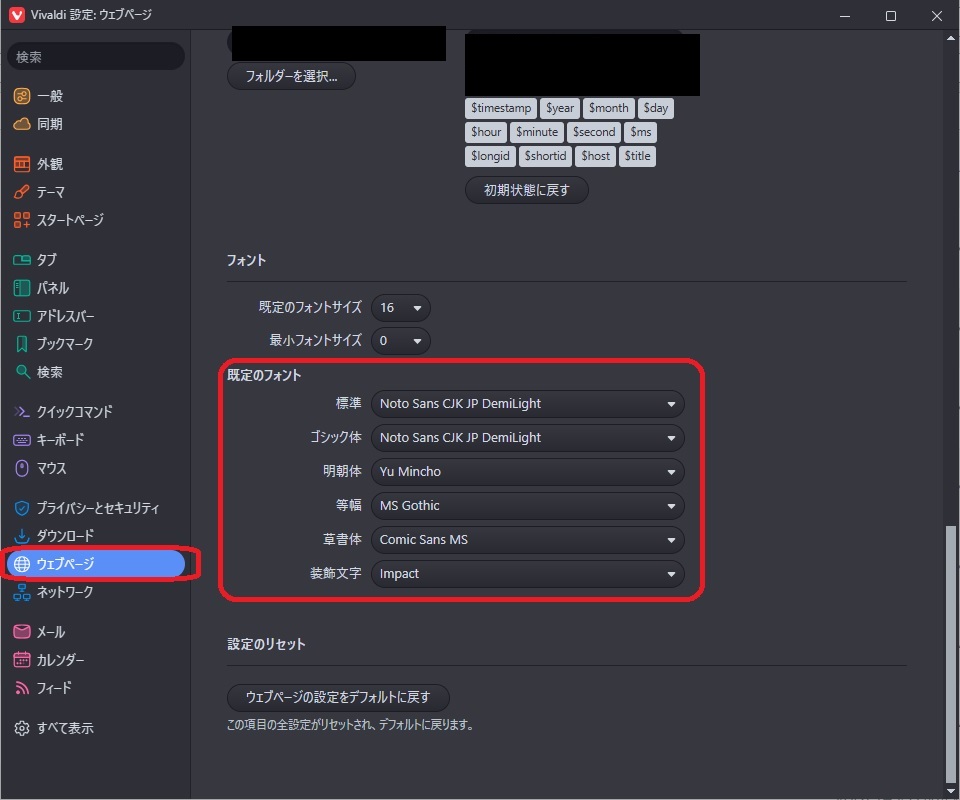Open the 検索 magnifier icon in sidebar

pos(23,372)
